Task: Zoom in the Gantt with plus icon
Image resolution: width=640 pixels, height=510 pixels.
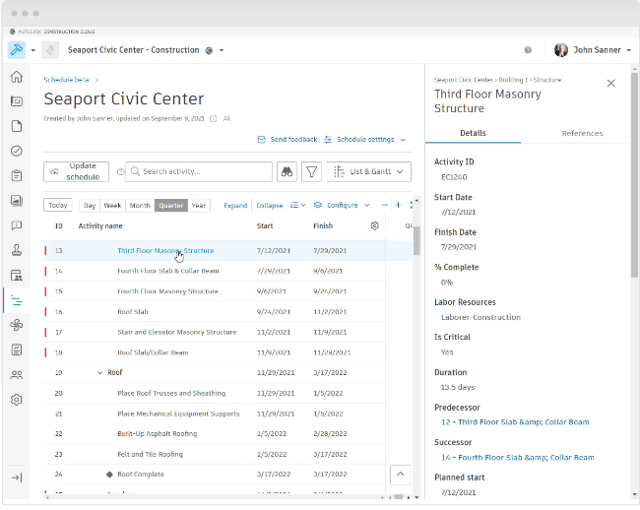Action: [x=398, y=205]
